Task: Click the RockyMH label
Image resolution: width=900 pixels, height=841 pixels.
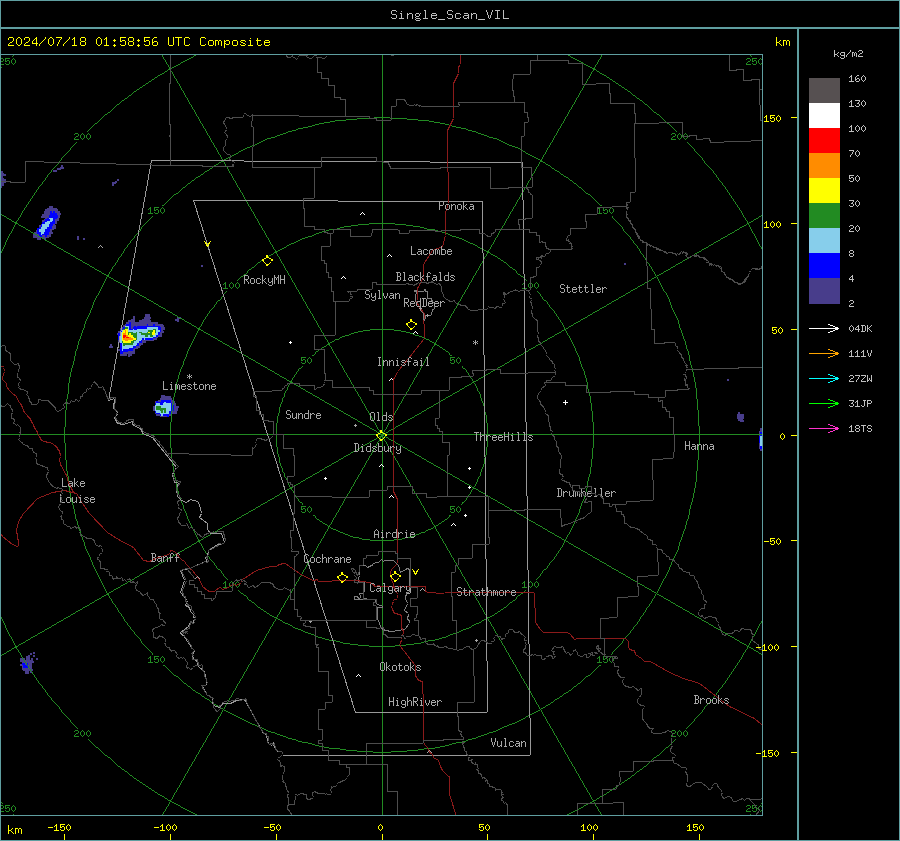Action: click(264, 280)
